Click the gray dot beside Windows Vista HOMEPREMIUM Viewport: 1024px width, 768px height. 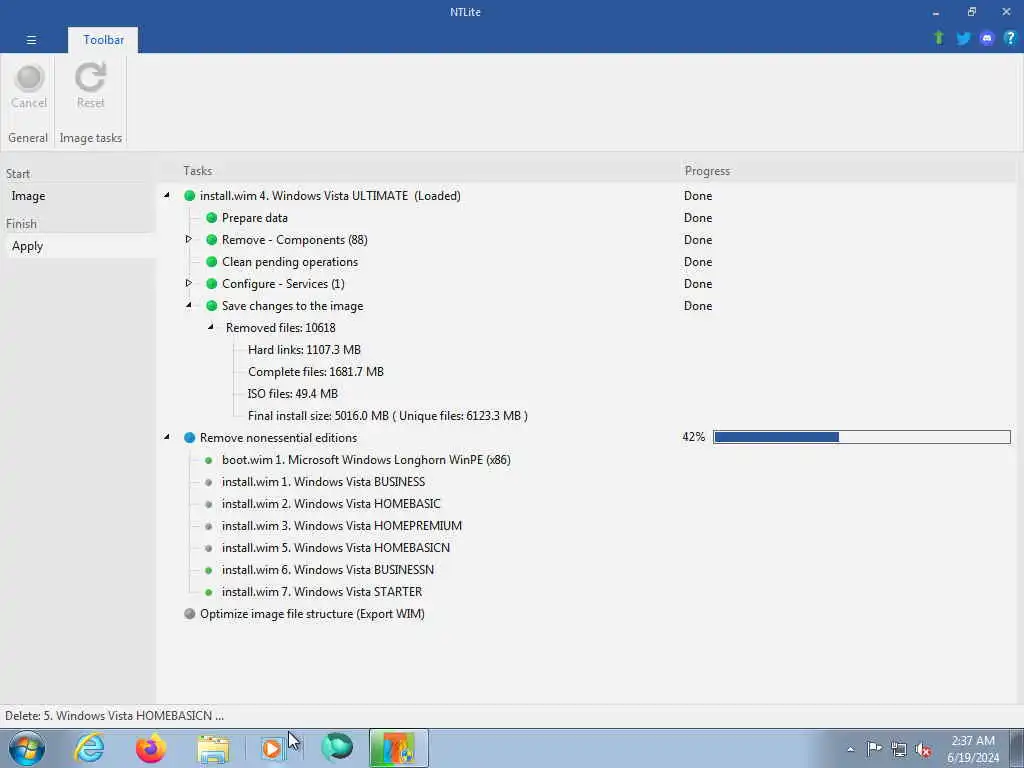(x=208, y=526)
